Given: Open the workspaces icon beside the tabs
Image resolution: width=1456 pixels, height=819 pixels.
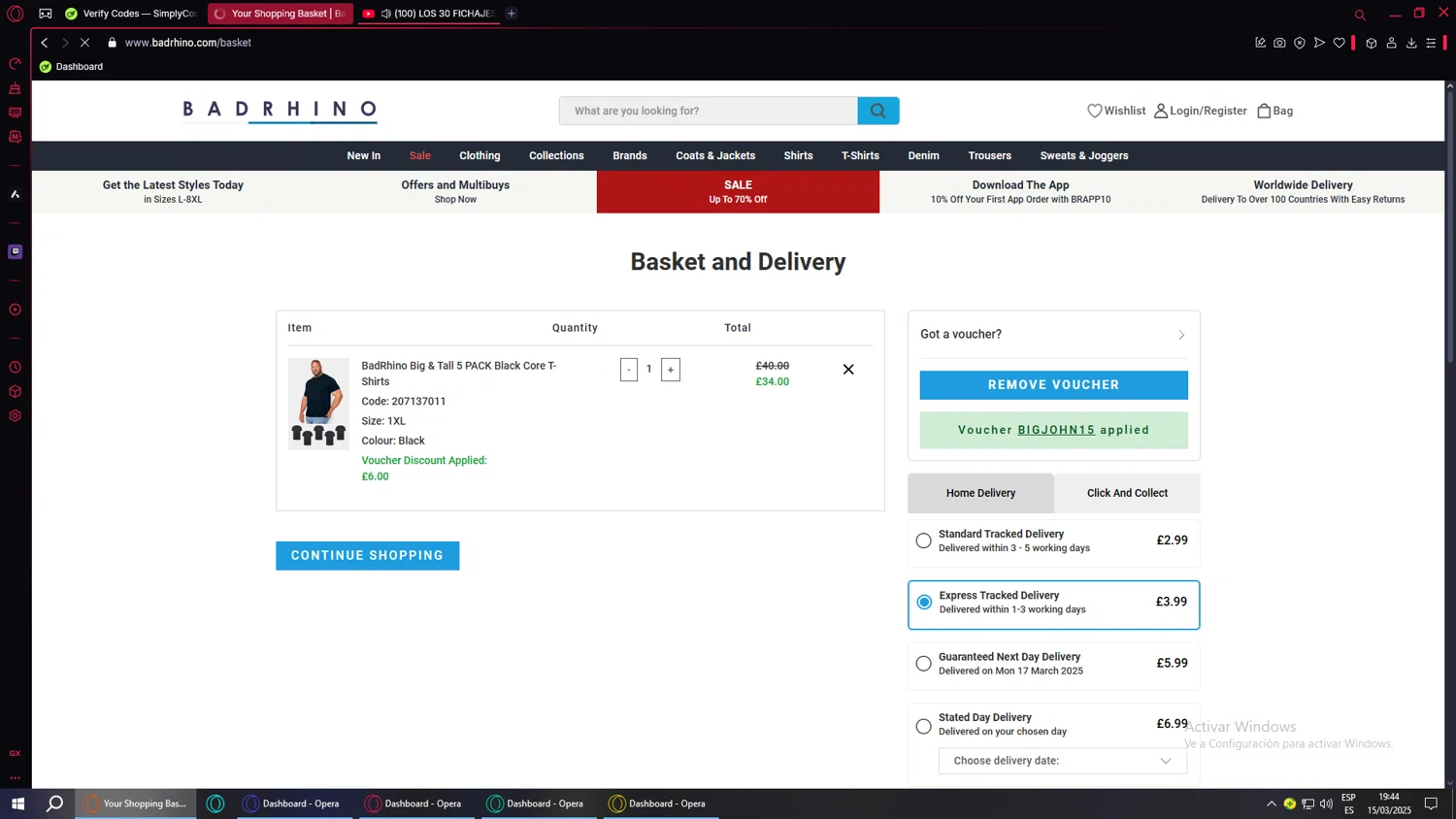Looking at the screenshot, I should pyautogui.click(x=46, y=14).
